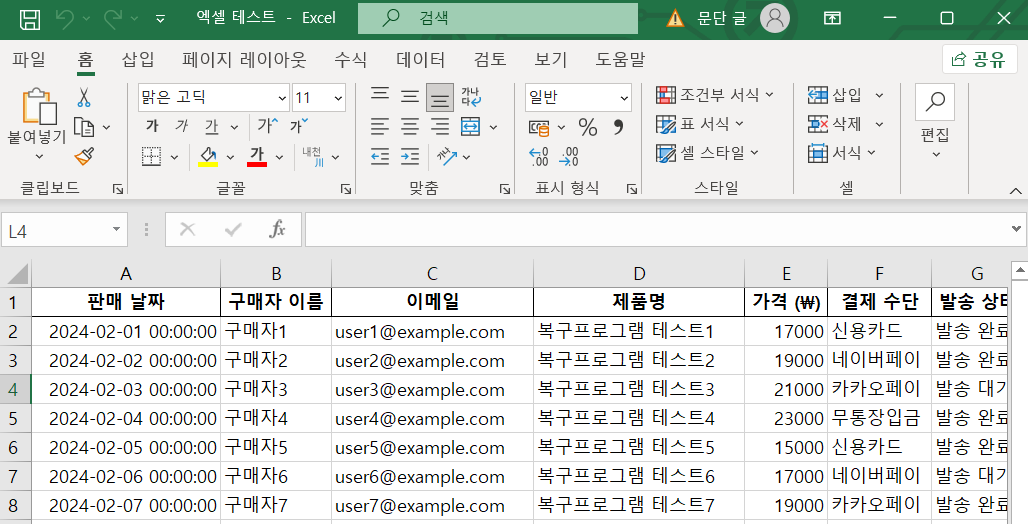Screen dimensions: 1028x524
Task: Click the Format Painter brush icon
Action: pos(84,156)
